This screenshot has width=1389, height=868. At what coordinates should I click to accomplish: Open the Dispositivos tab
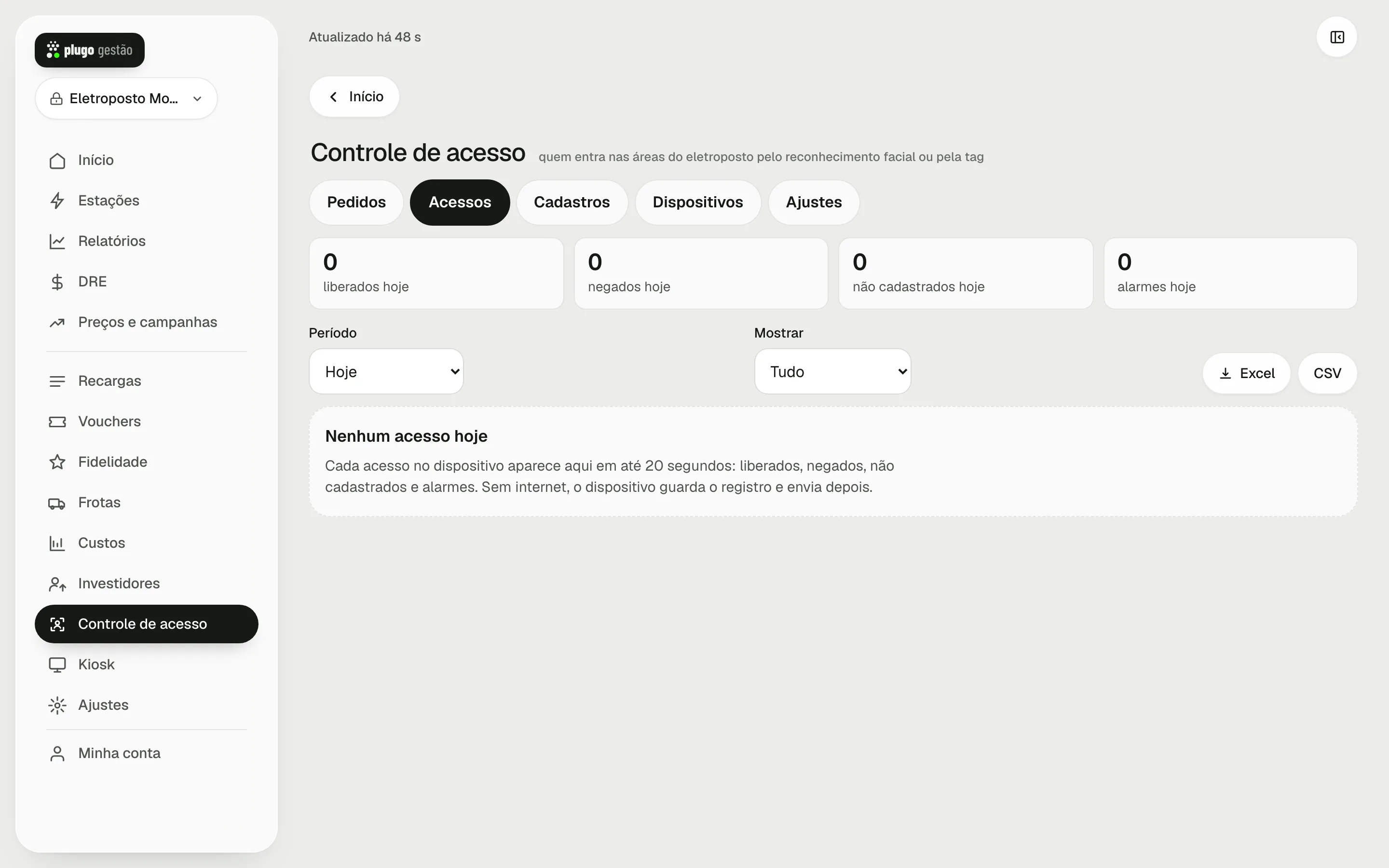click(697, 203)
